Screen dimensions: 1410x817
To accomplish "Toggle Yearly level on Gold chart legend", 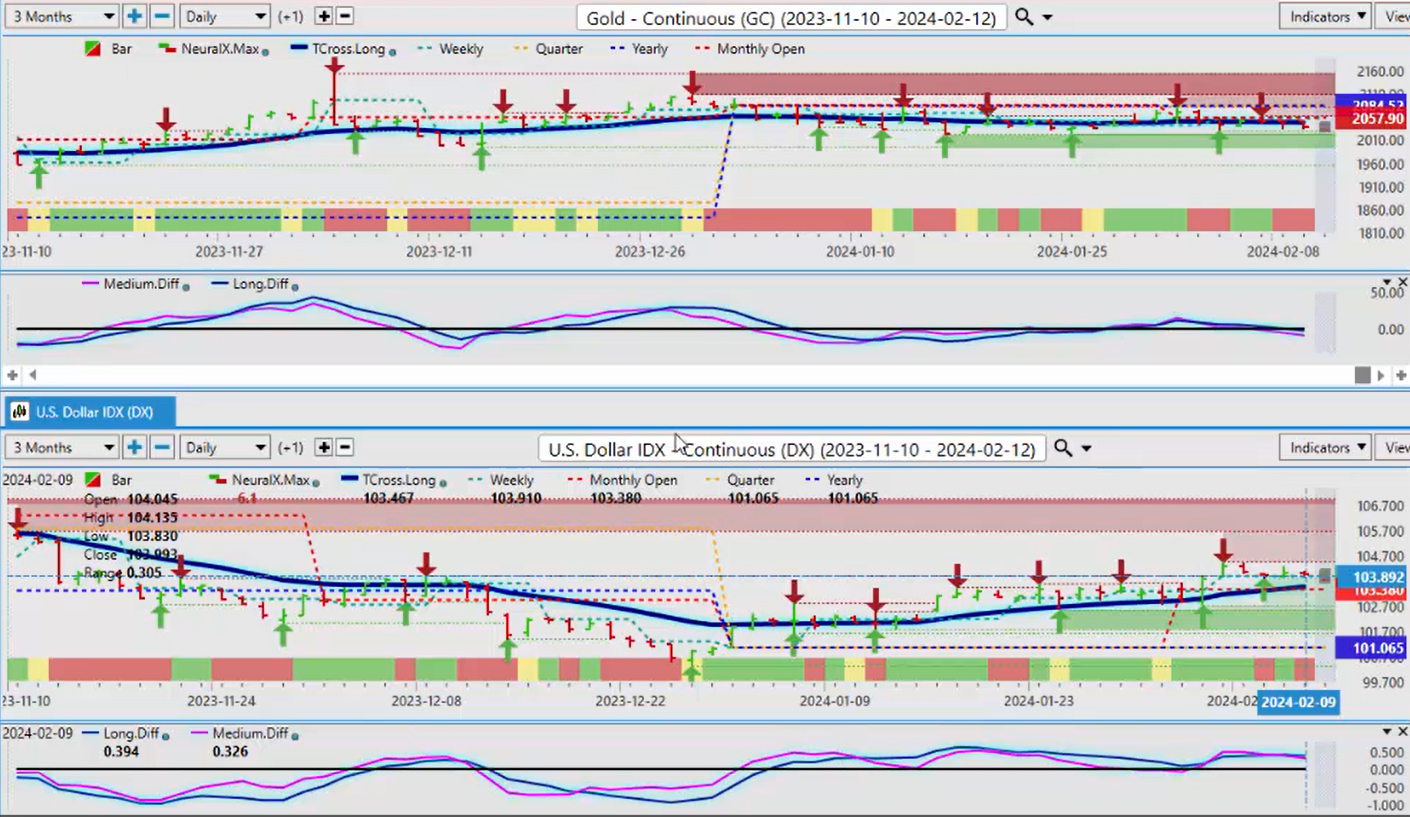I will pos(639,48).
